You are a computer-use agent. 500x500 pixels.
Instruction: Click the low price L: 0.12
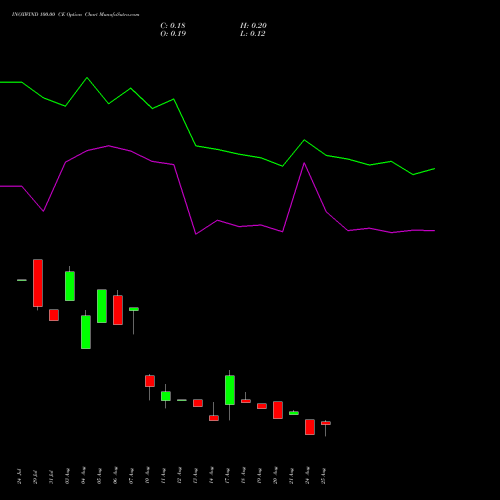[253, 34]
